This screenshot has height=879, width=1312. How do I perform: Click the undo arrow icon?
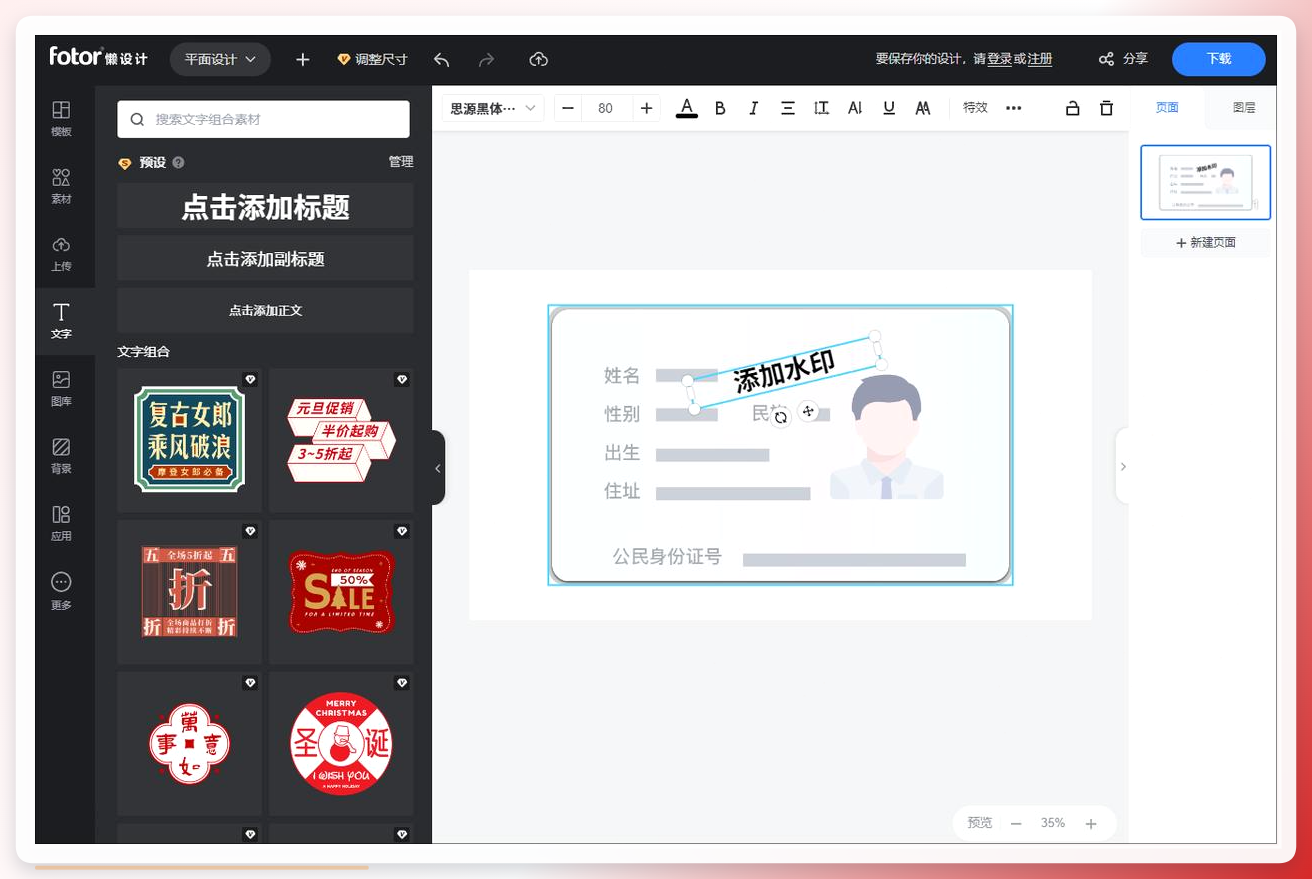coord(441,60)
